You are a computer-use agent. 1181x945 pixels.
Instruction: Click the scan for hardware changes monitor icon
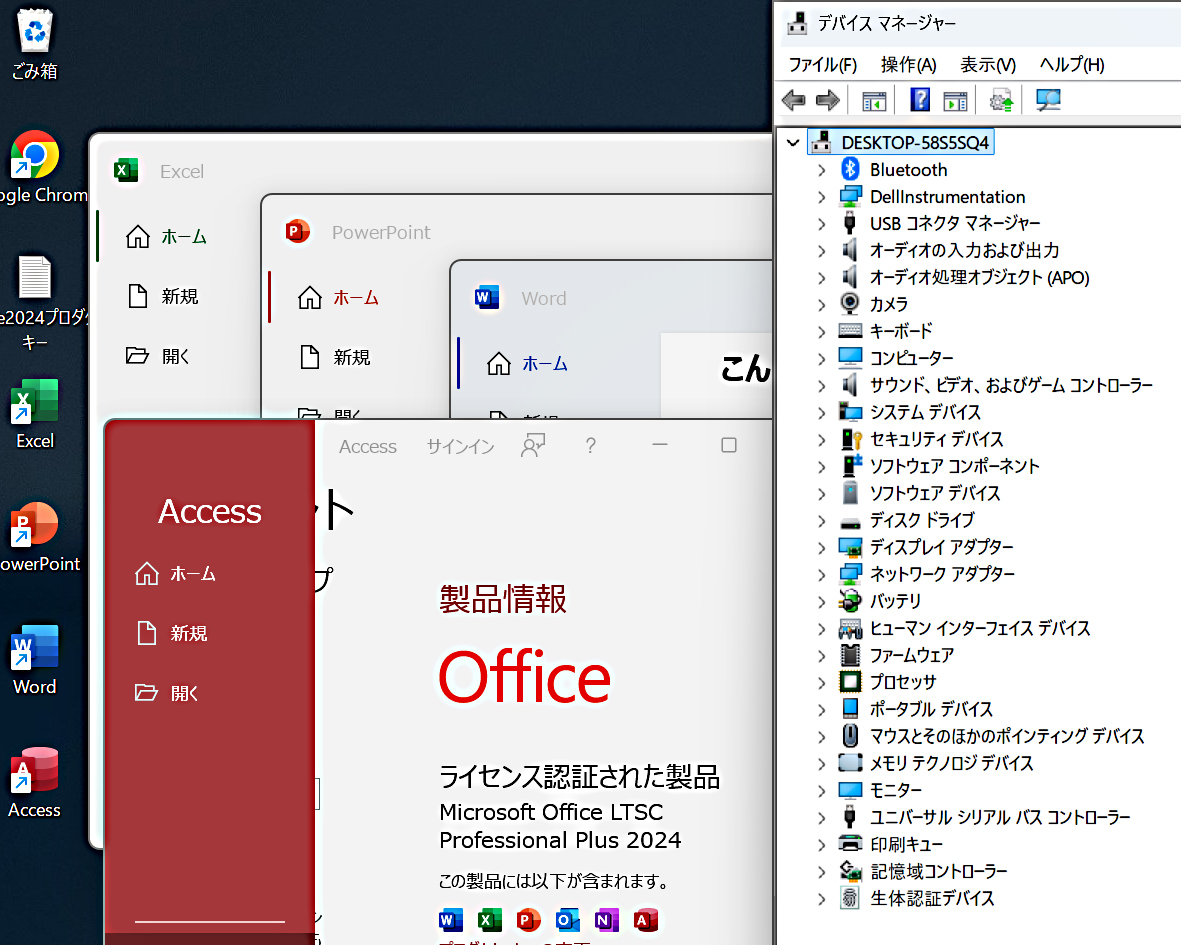(1048, 99)
